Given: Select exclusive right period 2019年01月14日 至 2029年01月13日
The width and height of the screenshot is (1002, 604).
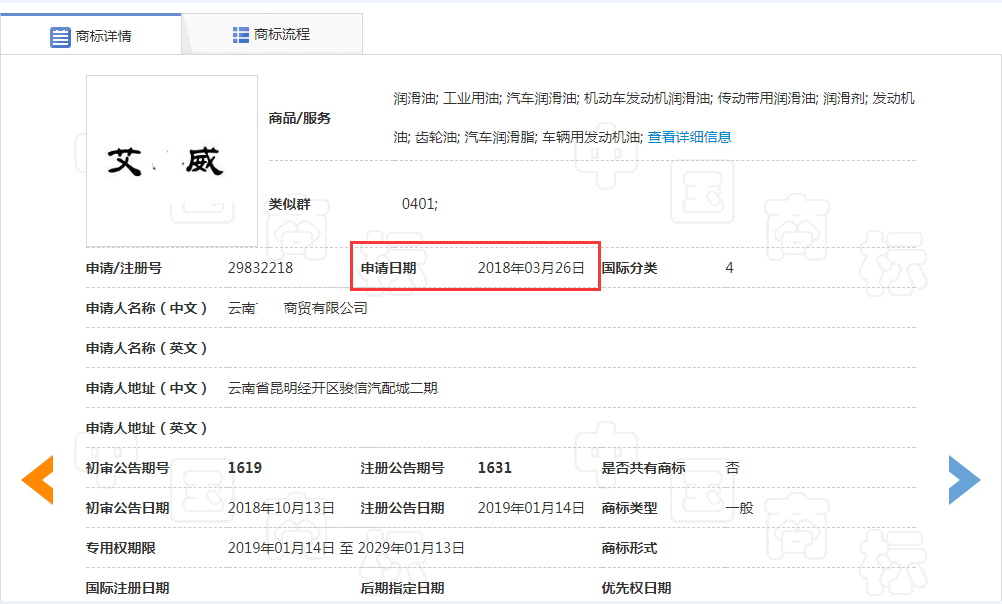Looking at the screenshot, I should (346, 548).
